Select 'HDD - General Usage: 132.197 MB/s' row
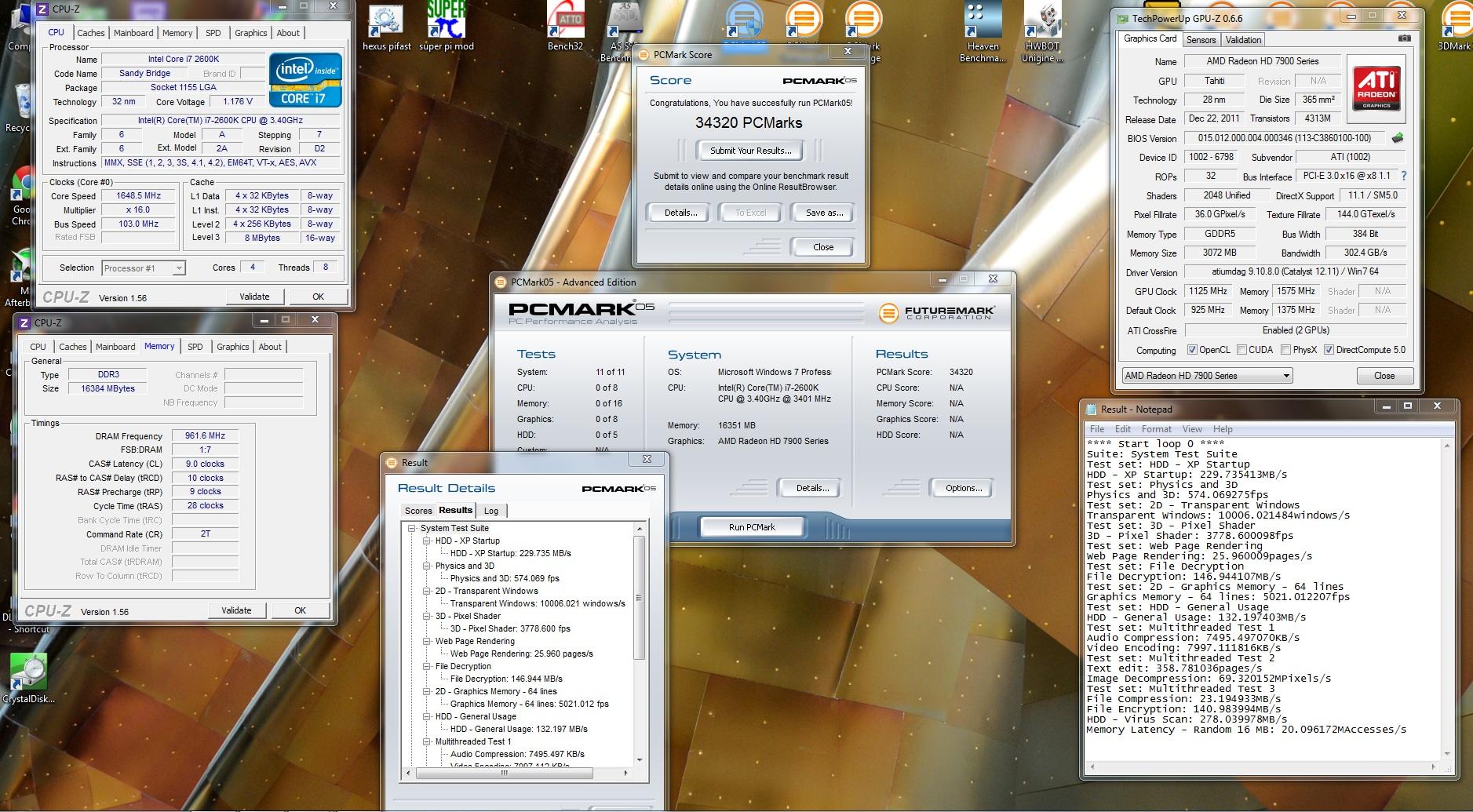This screenshot has height=812, width=1473. point(519,729)
